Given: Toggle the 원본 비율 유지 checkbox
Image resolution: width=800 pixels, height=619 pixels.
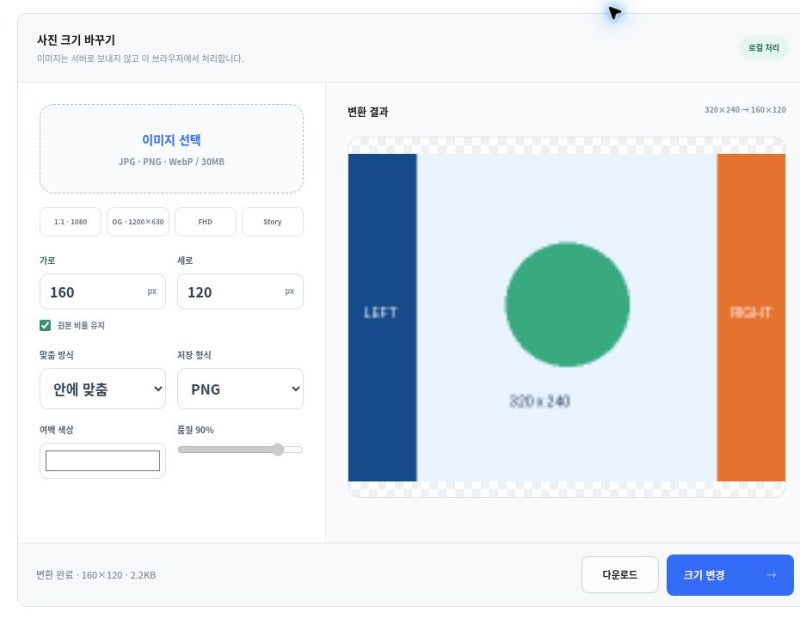Looking at the screenshot, I should coord(45,325).
